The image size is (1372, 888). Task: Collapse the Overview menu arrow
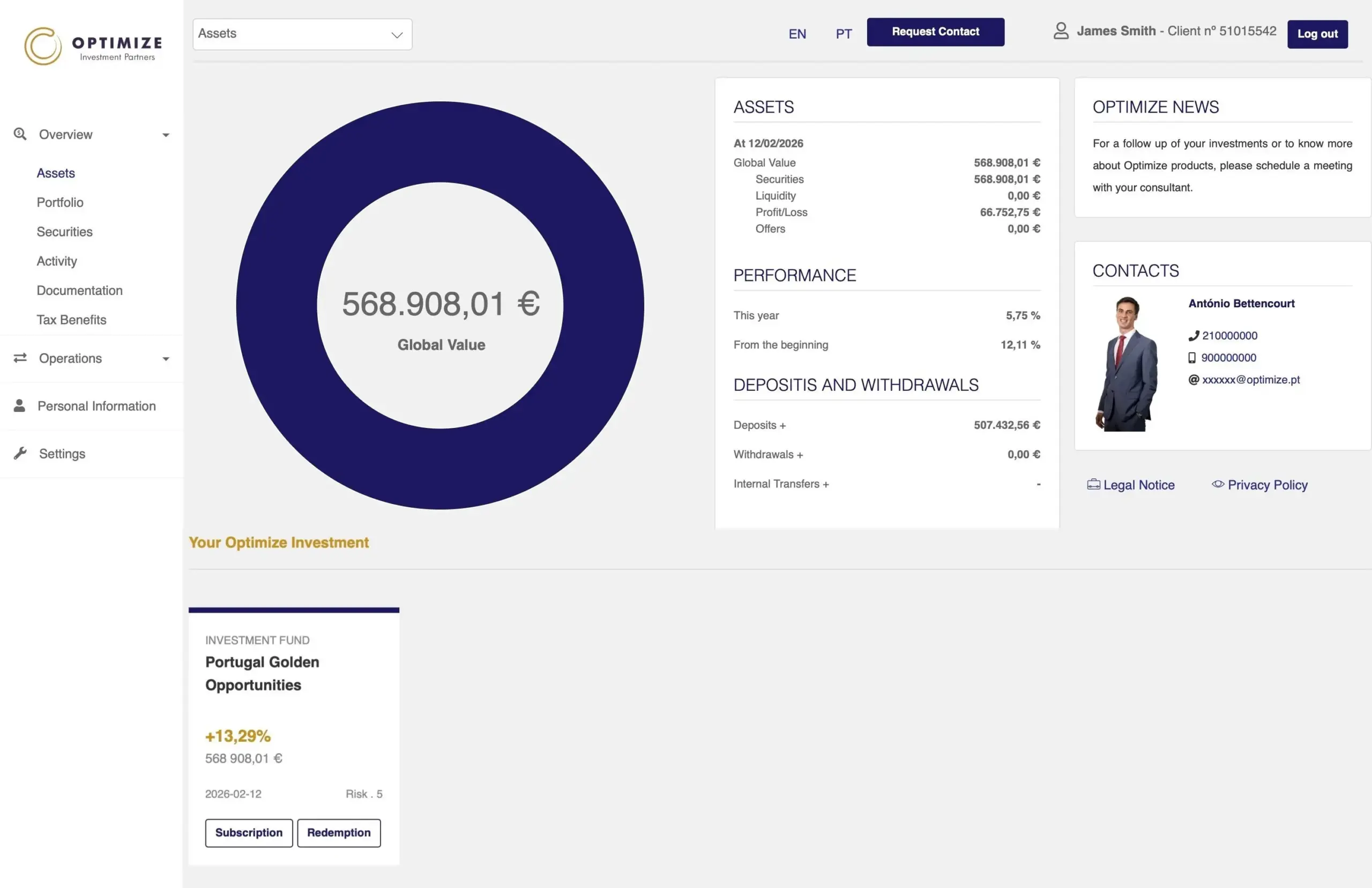(166, 135)
